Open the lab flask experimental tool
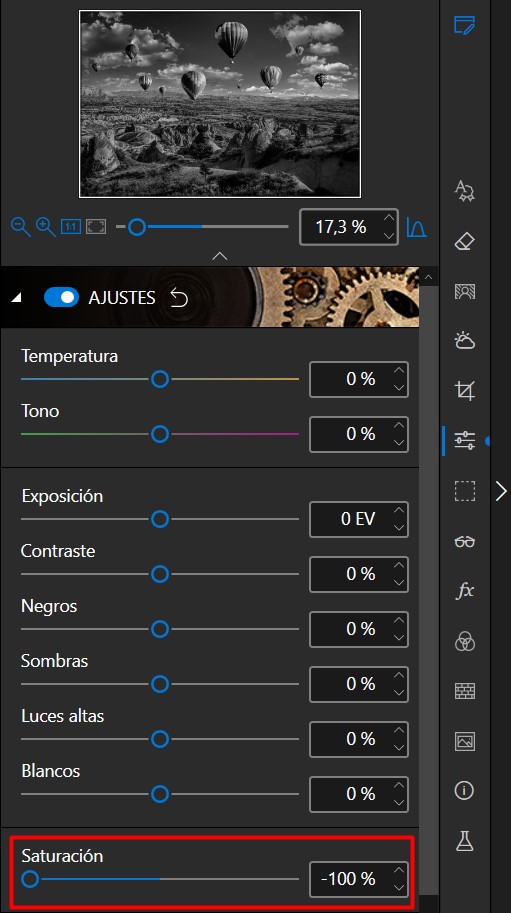511x913 pixels. tap(464, 841)
